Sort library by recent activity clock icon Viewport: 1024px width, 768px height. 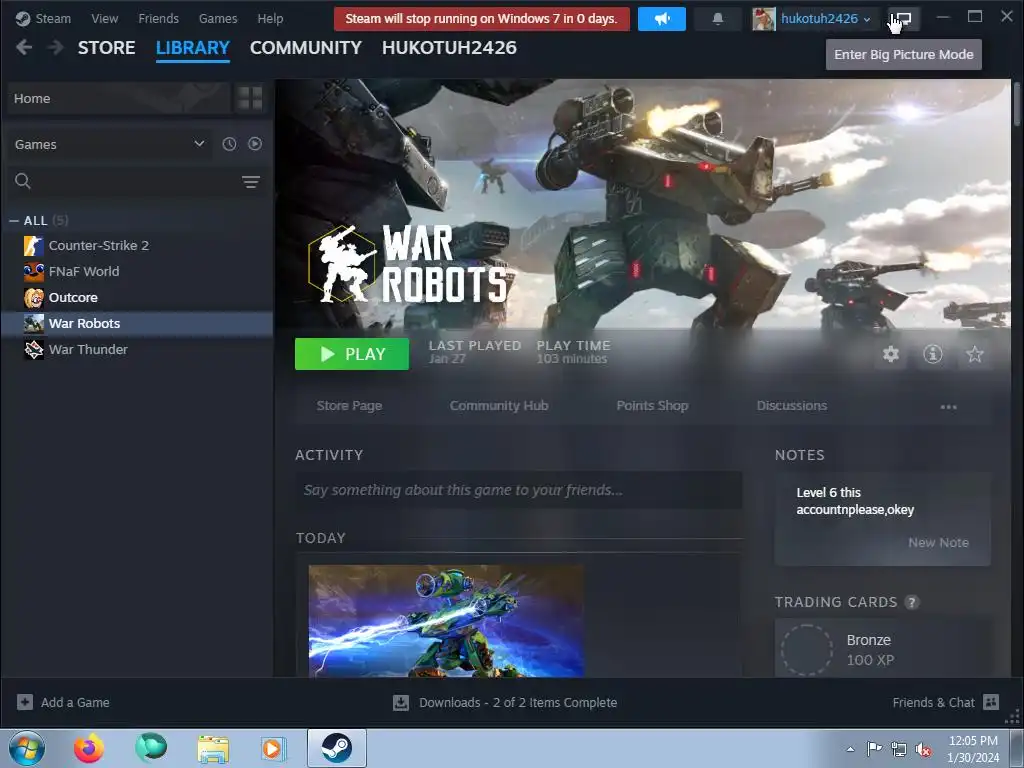(229, 144)
